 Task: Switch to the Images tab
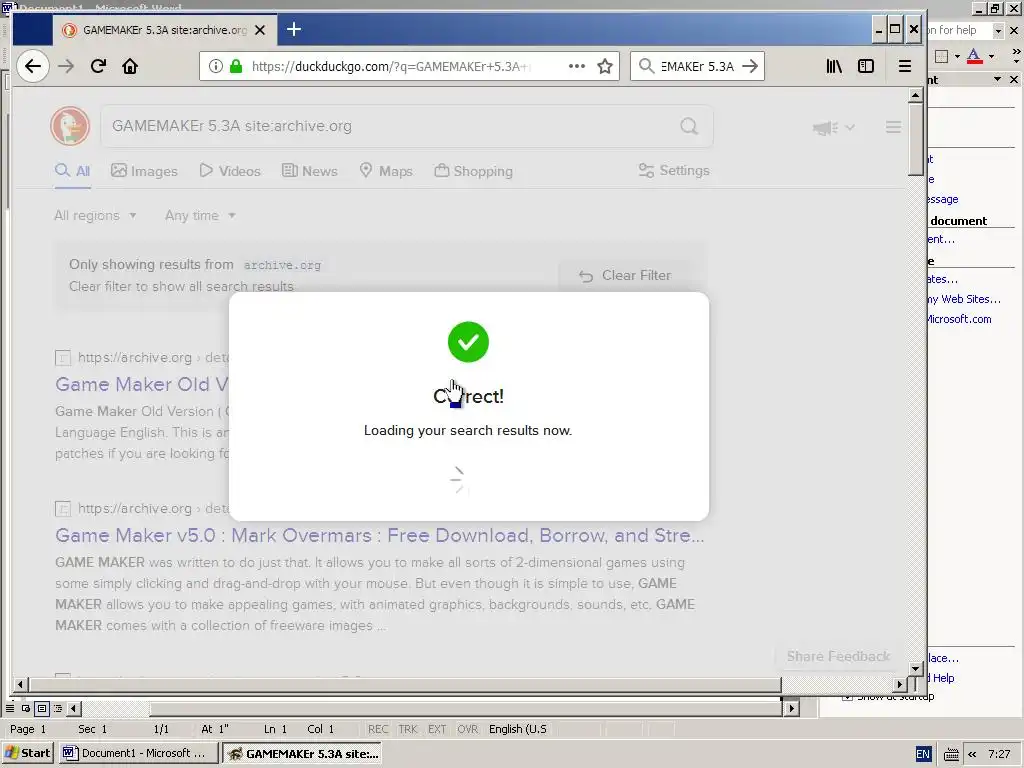tap(144, 171)
